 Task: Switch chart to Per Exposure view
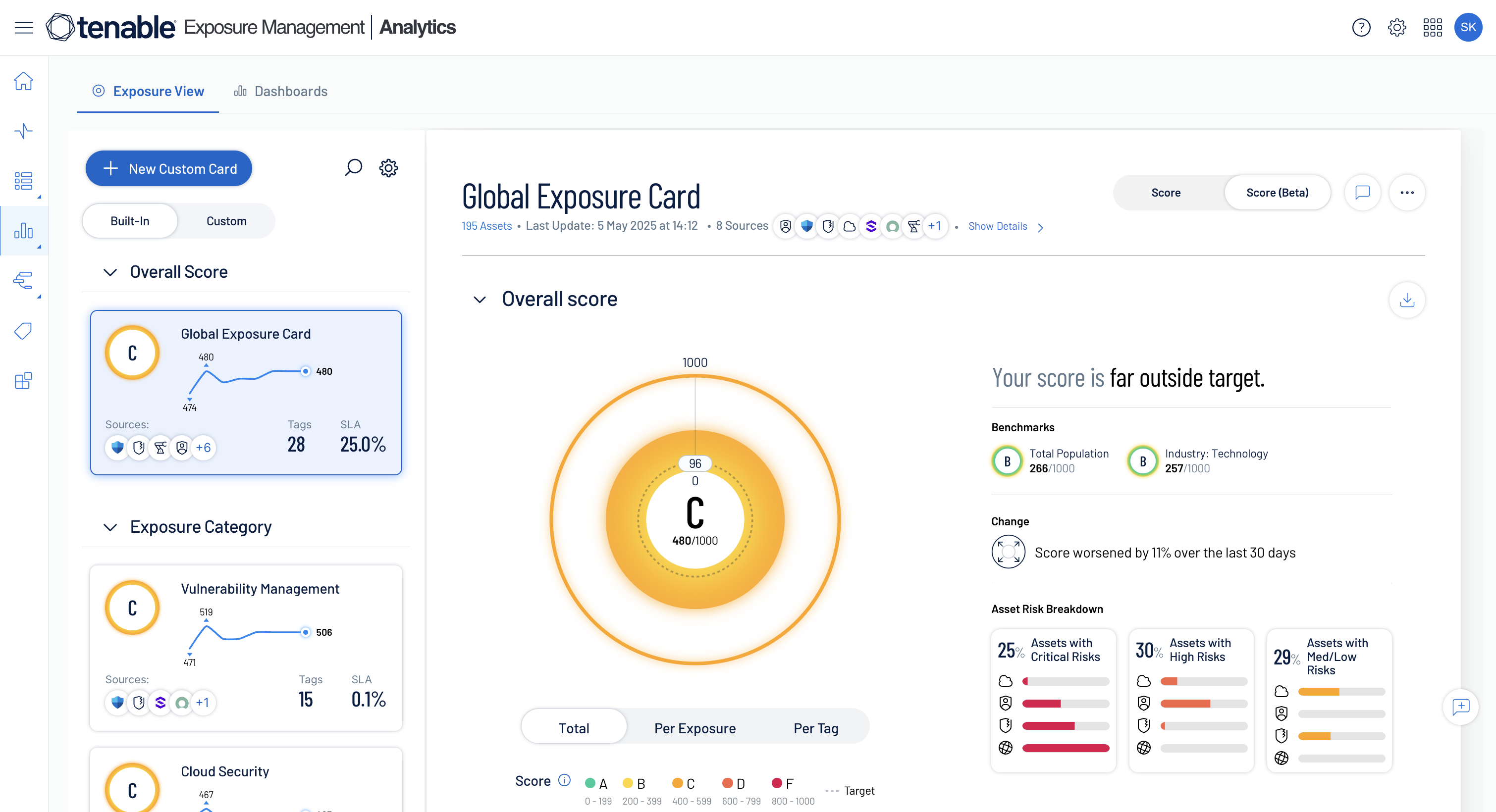(x=695, y=728)
